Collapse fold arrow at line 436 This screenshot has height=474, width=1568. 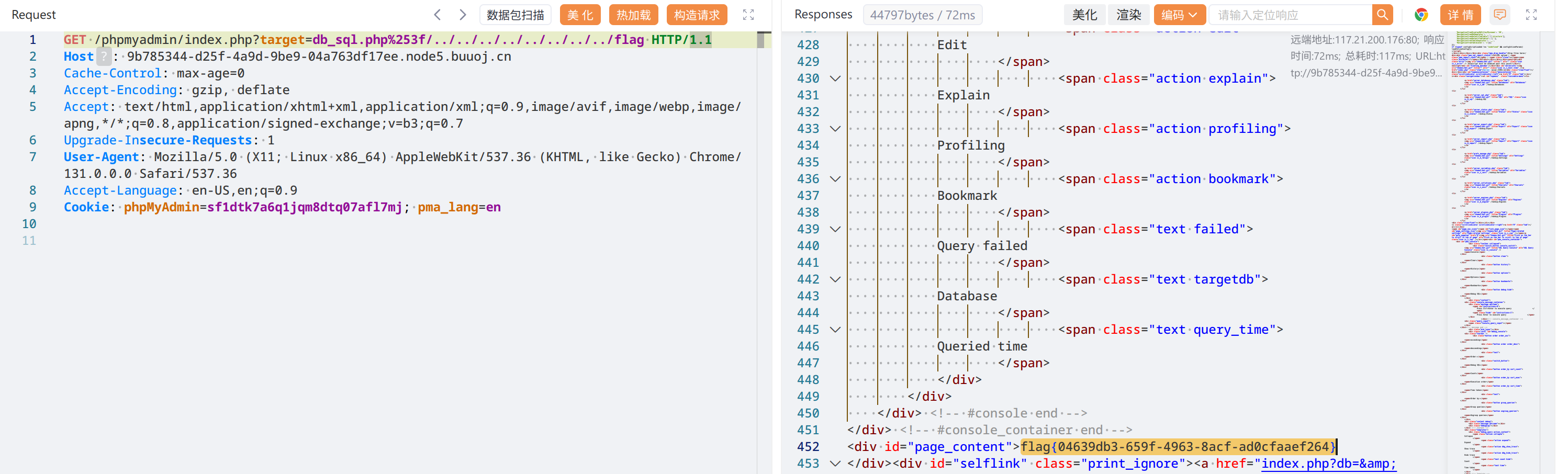click(x=835, y=179)
